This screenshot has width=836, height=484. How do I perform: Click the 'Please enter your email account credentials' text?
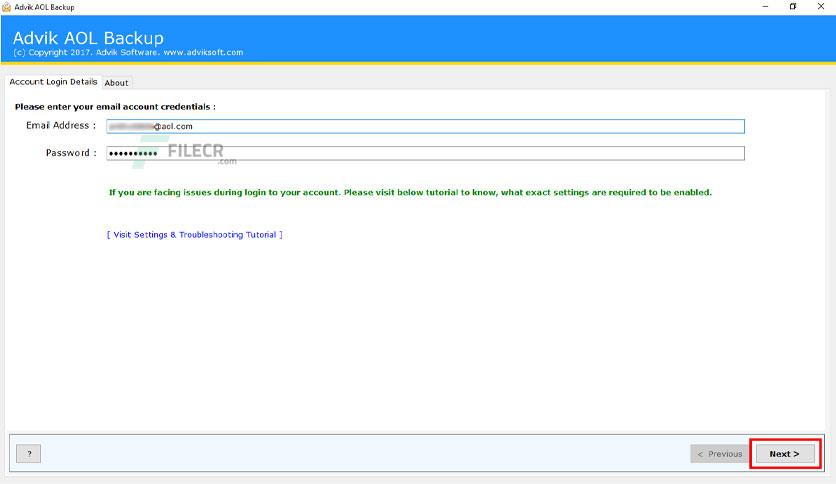click(x=115, y=107)
